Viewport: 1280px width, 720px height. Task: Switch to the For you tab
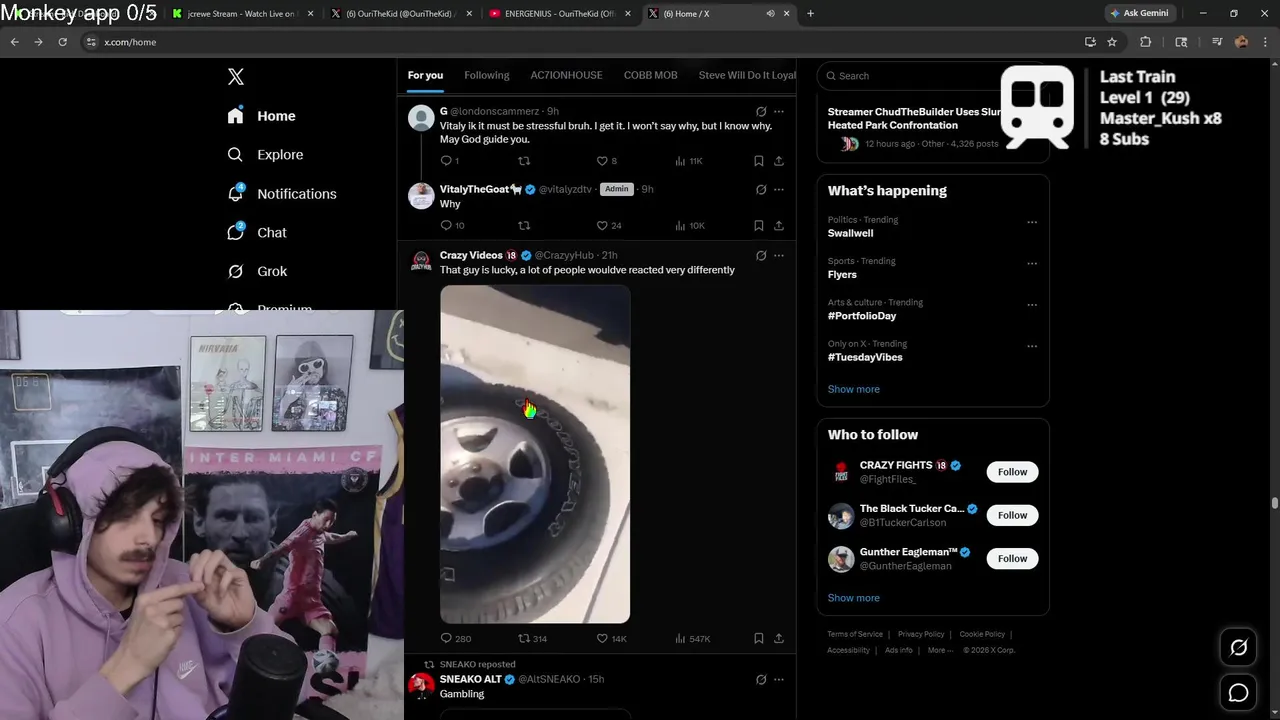click(x=425, y=75)
